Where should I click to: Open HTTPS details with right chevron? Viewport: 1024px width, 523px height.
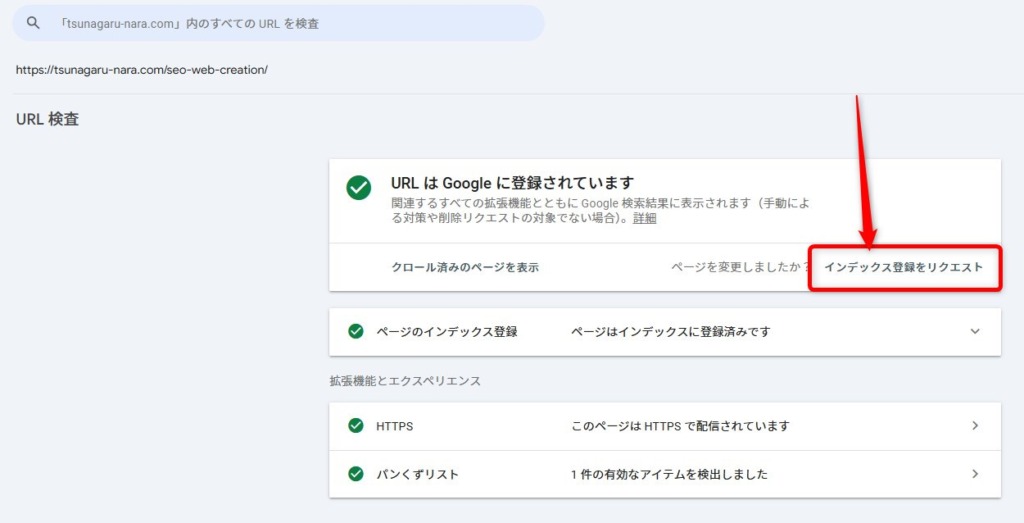tap(975, 426)
